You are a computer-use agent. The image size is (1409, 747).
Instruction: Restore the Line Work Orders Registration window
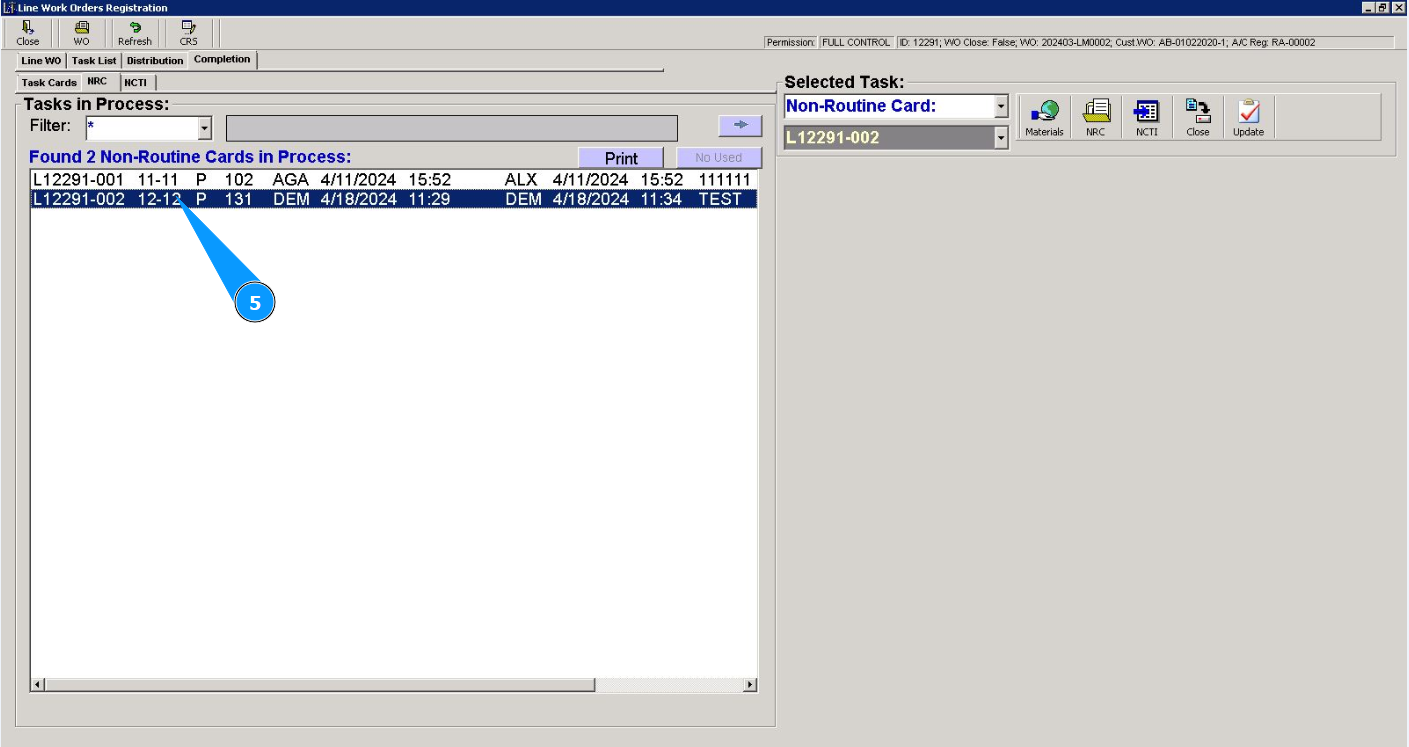(x=1383, y=7)
